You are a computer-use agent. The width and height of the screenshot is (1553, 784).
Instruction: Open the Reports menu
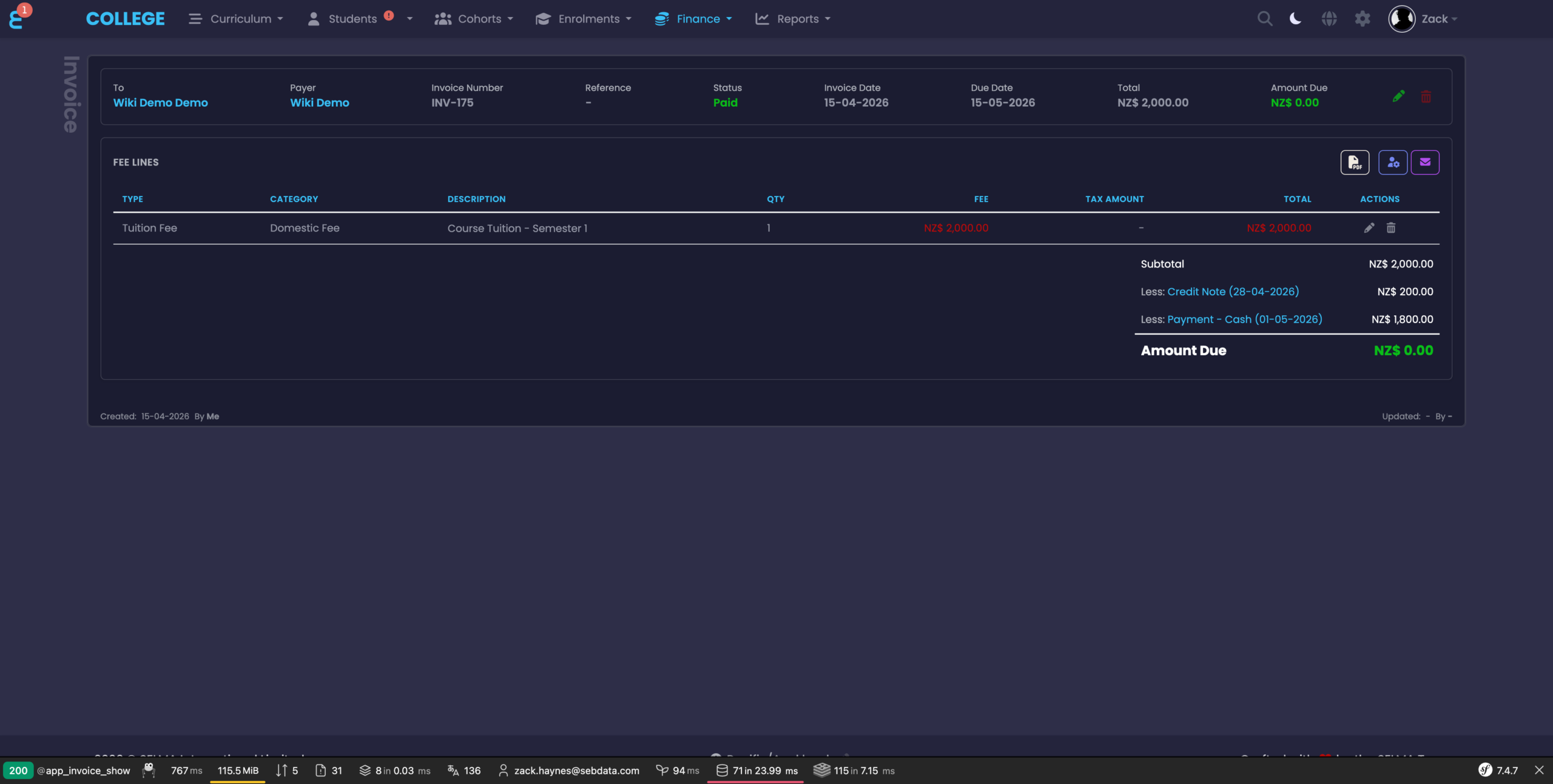(793, 19)
